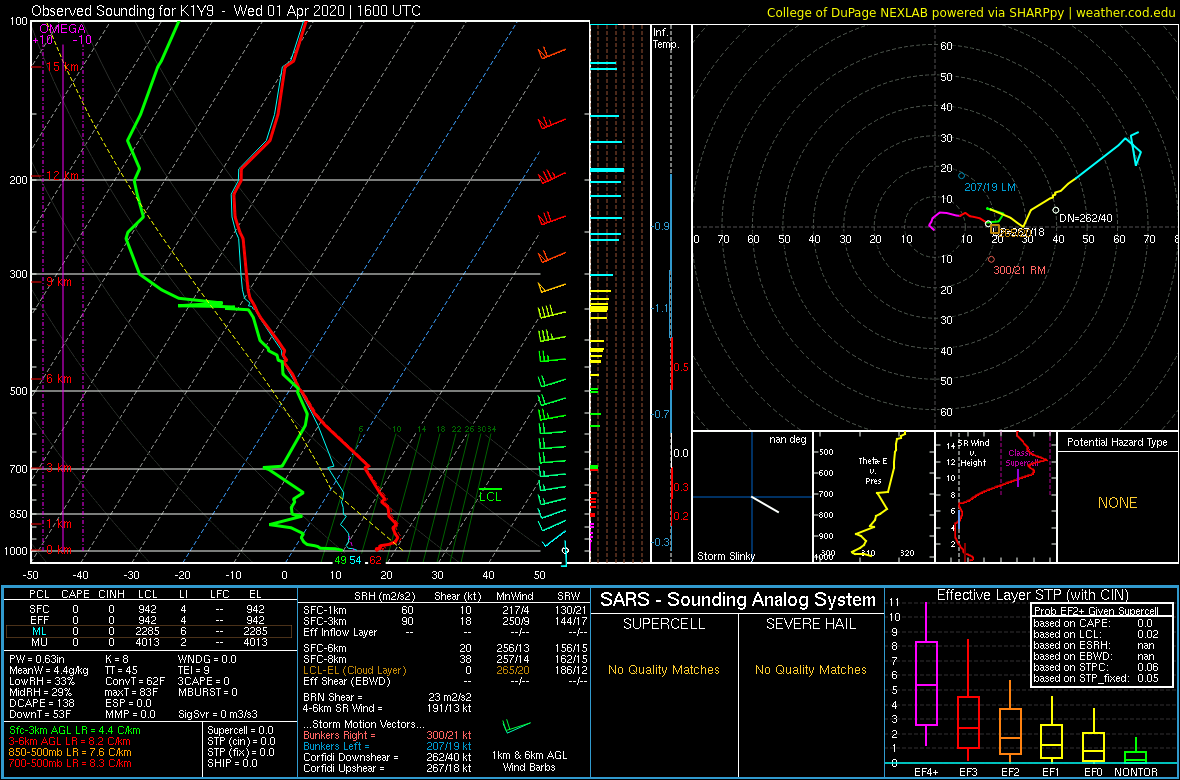Click the Corfidi downshear marker on the hodograph
The image size is (1180, 780).
coord(1055,211)
